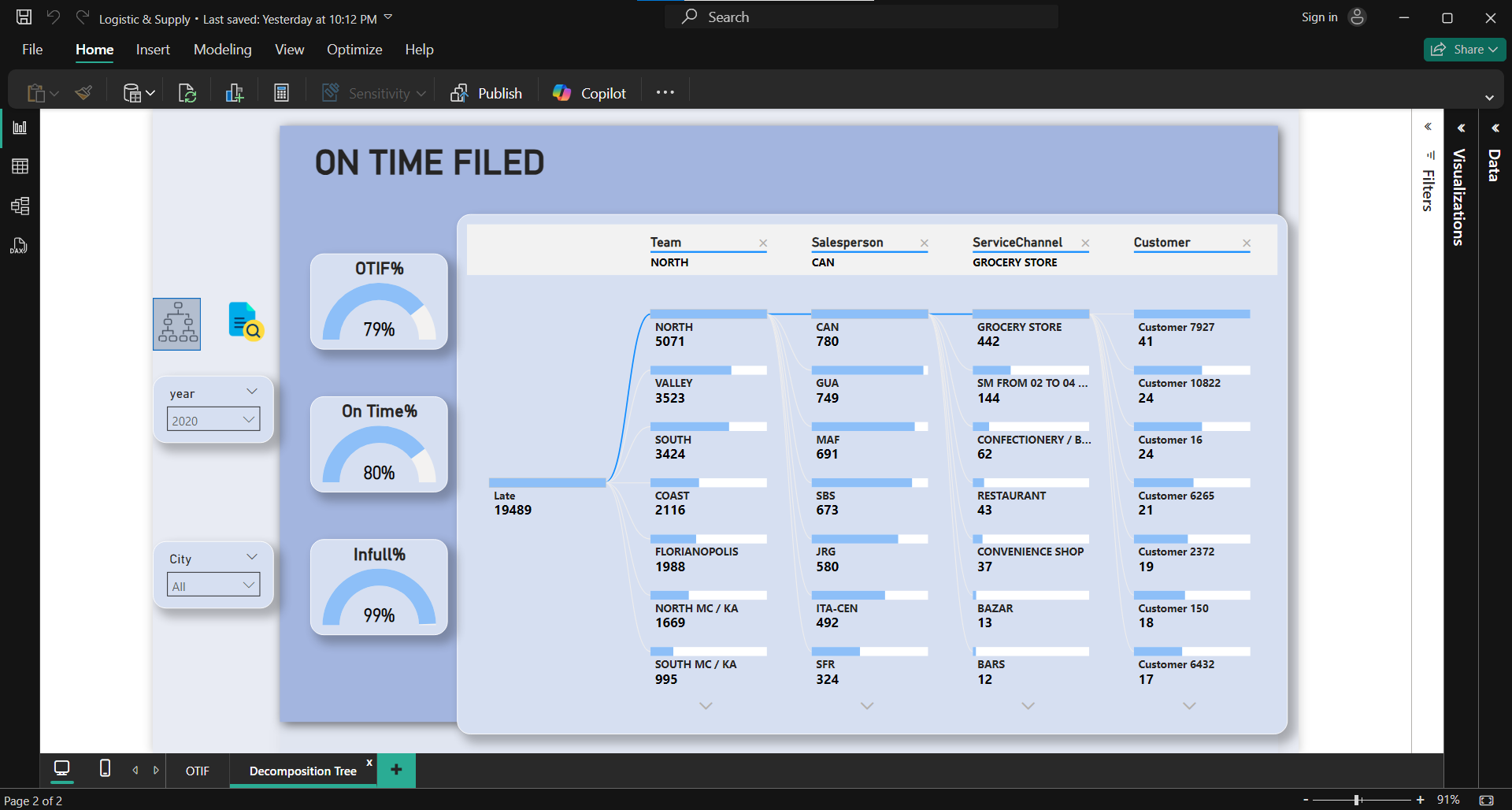Expand the Data pane chevron
This screenshot has height=810, width=1512.
point(1495,128)
